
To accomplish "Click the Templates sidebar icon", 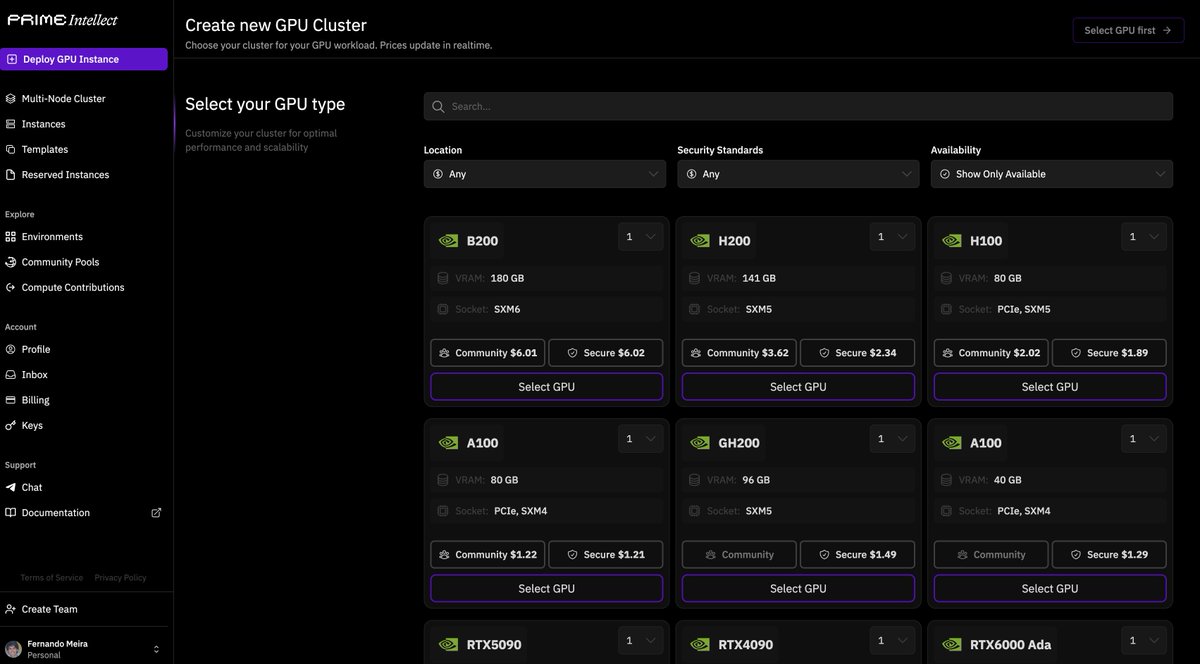I will click(11, 149).
